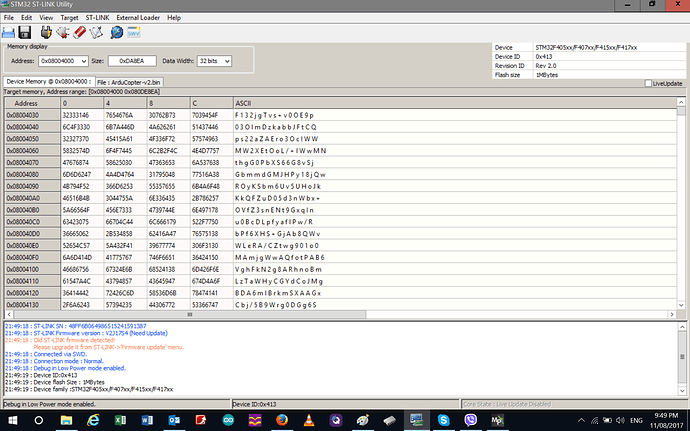Screen dimensions: 690x431
Task: Open File Explorer from taskbar
Action: click(x=66, y=420)
